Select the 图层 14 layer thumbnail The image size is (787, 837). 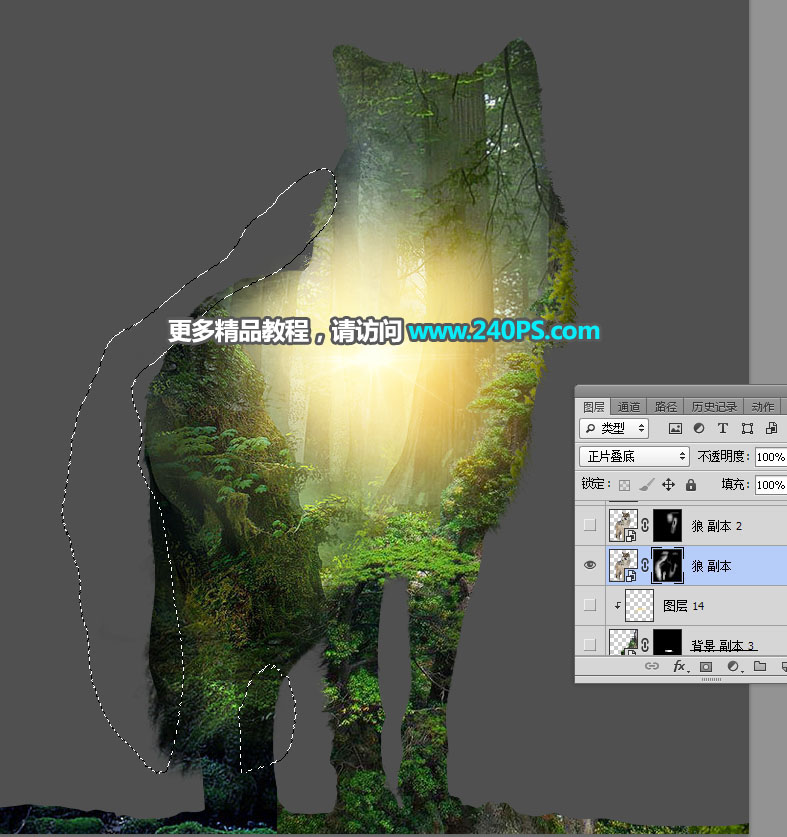(639, 605)
